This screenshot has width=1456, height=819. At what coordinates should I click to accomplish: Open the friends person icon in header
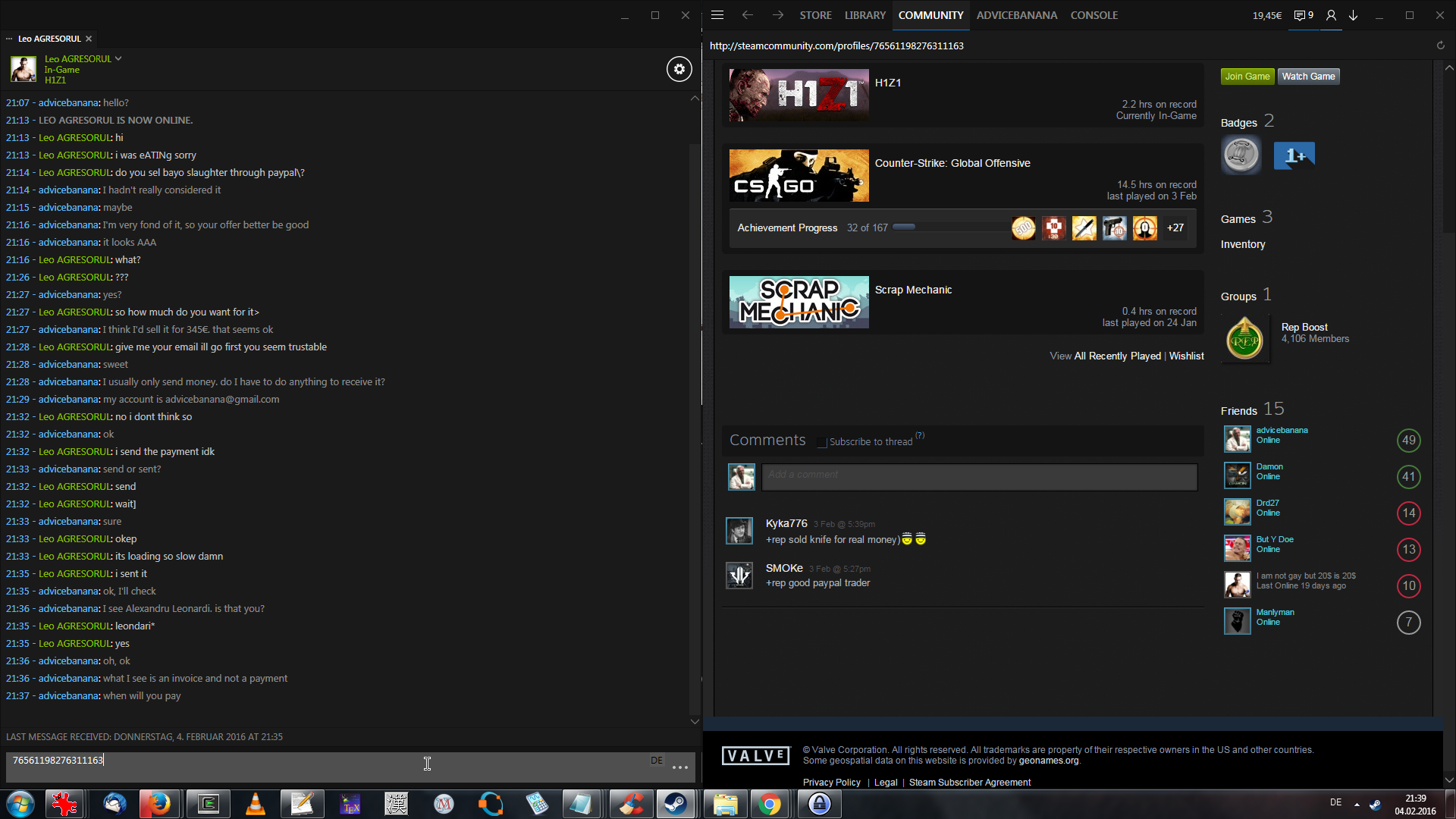pyautogui.click(x=1331, y=15)
